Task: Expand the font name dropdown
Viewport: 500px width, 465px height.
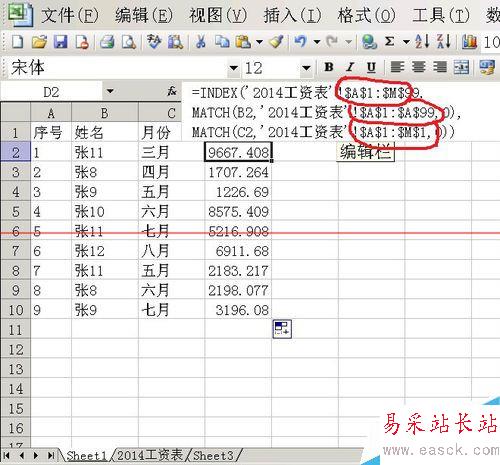Action: pos(234,68)
